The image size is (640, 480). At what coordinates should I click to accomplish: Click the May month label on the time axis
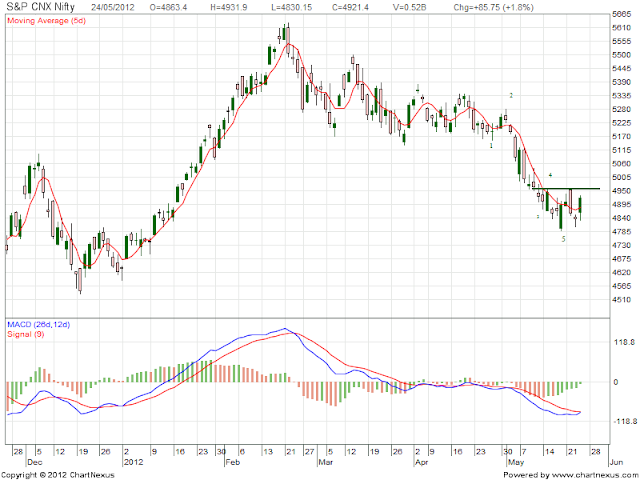[516, 462]
